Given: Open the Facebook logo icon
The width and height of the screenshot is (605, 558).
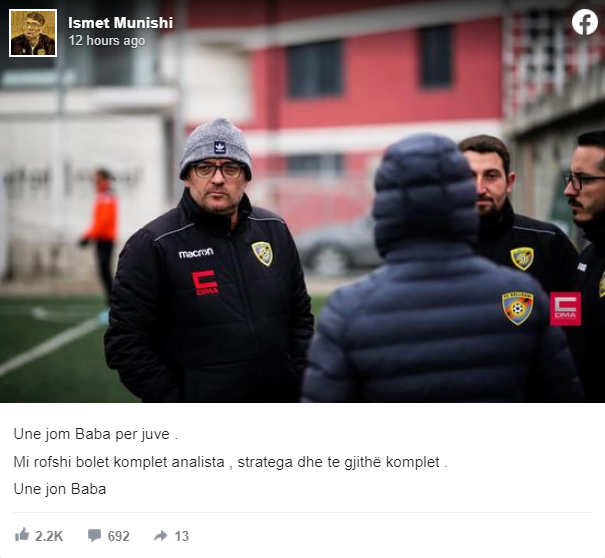Looking at the screenshot, I should pyautogui.click(x=585, y=22).
